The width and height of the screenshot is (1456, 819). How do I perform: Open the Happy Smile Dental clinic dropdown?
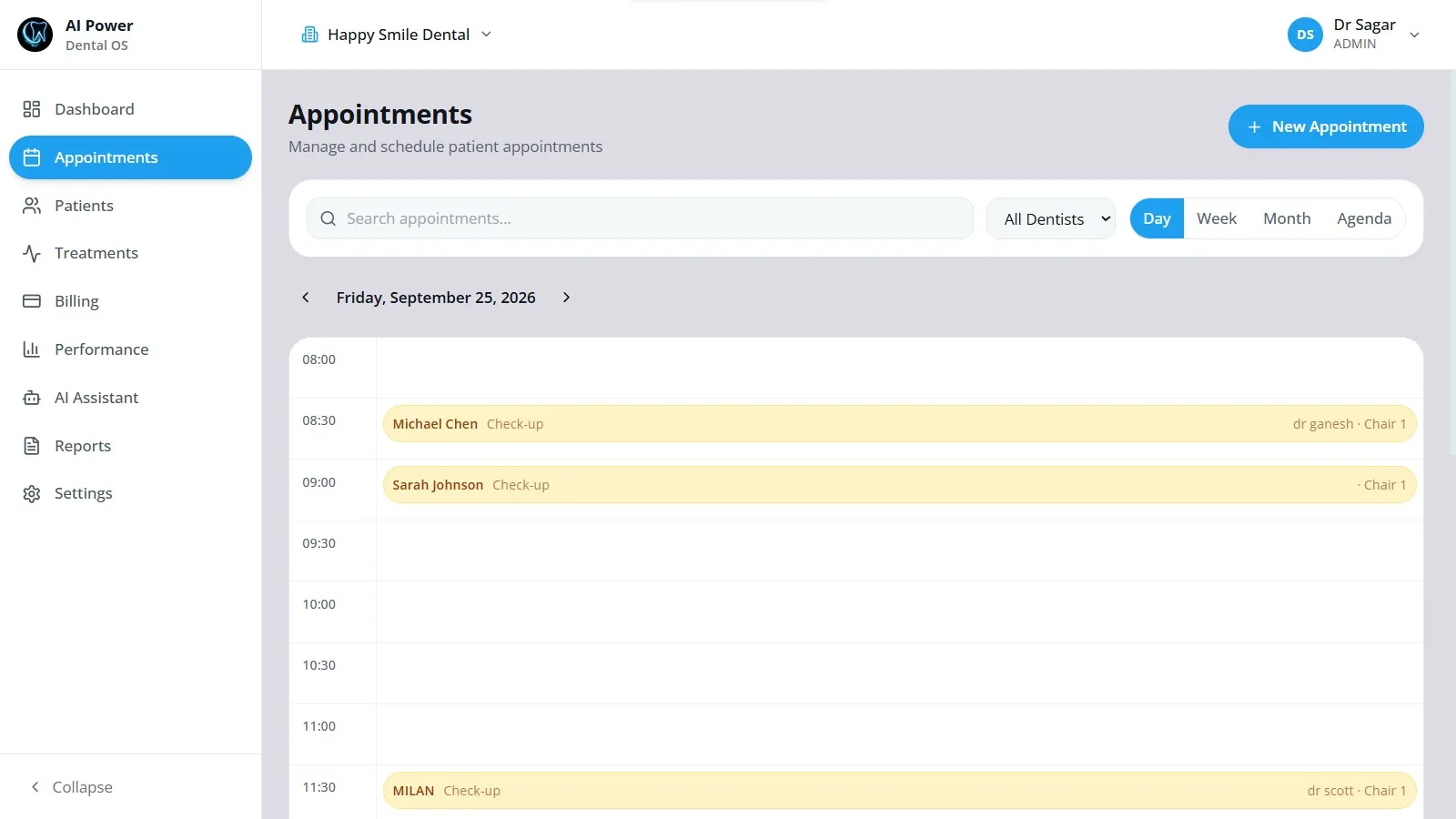[x=397, y=35]
